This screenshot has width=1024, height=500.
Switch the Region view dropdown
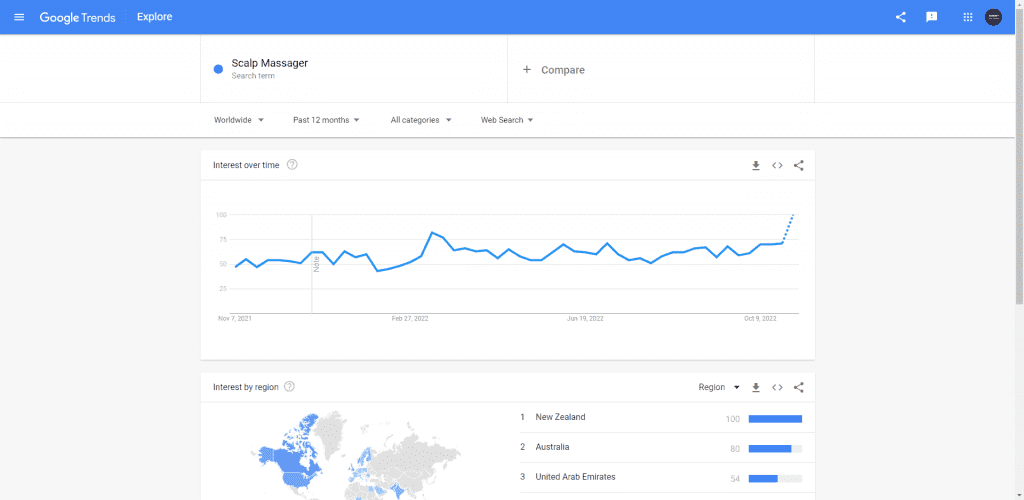719,387
